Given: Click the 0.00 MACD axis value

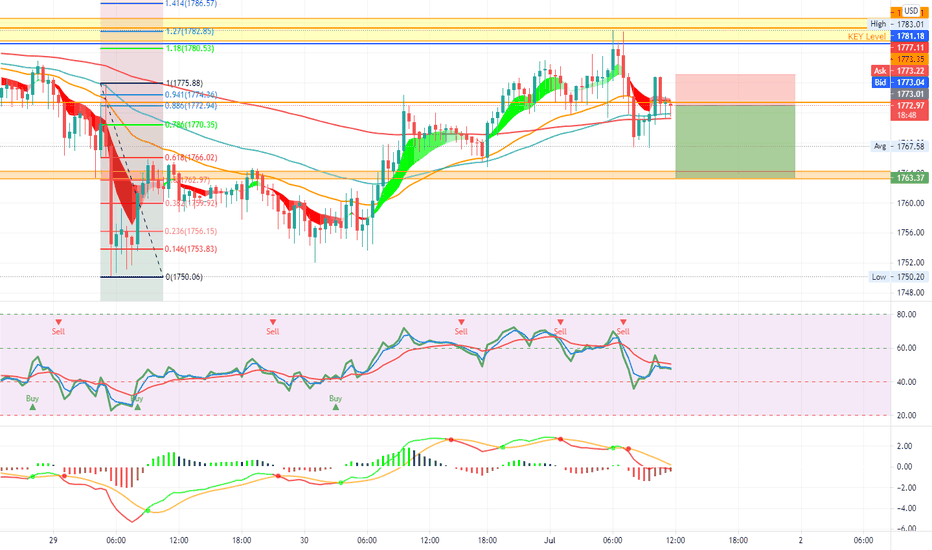Looking at the screenshot, I should pyautogui.click(x=905, y=467).
